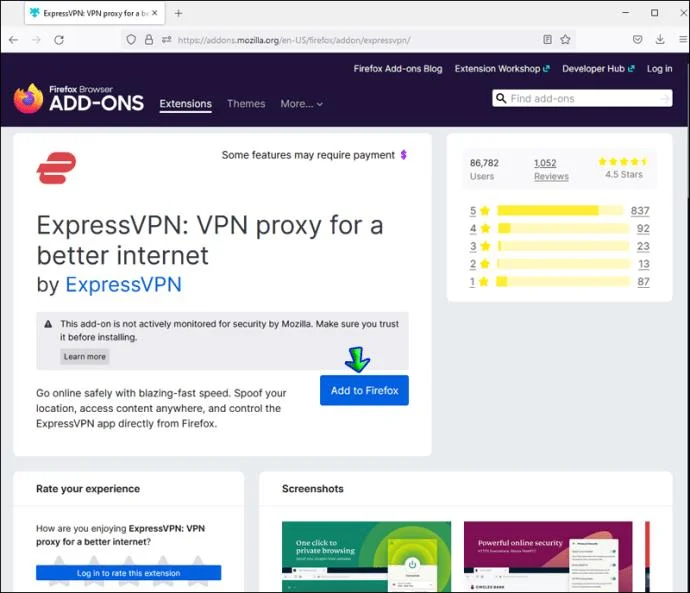Click the search magnifier icon
This screenshot has width=690, height=593.
pos(501,98)
